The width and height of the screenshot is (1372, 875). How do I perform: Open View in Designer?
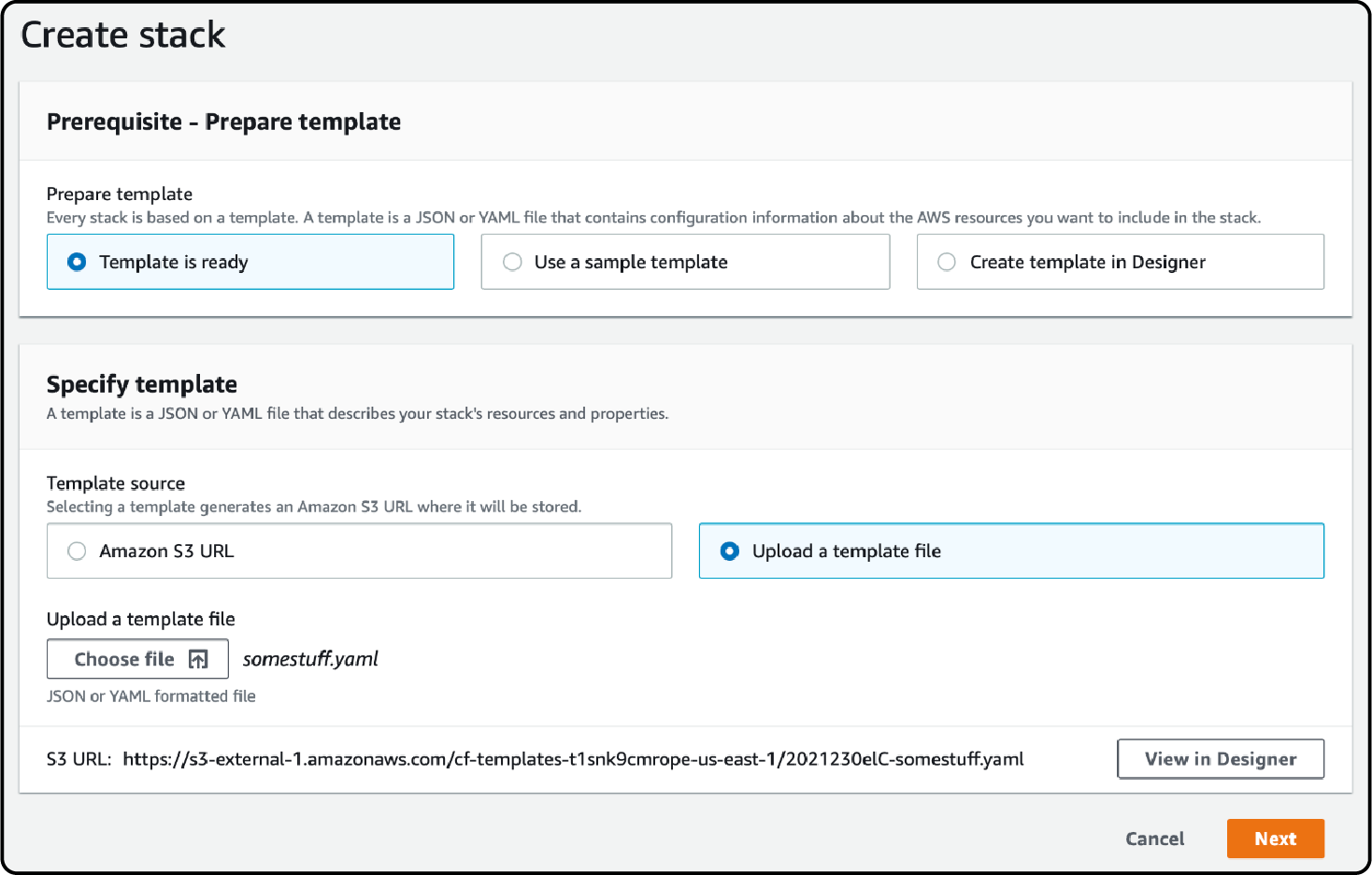pyautogui.click(x=1221, y=759)
